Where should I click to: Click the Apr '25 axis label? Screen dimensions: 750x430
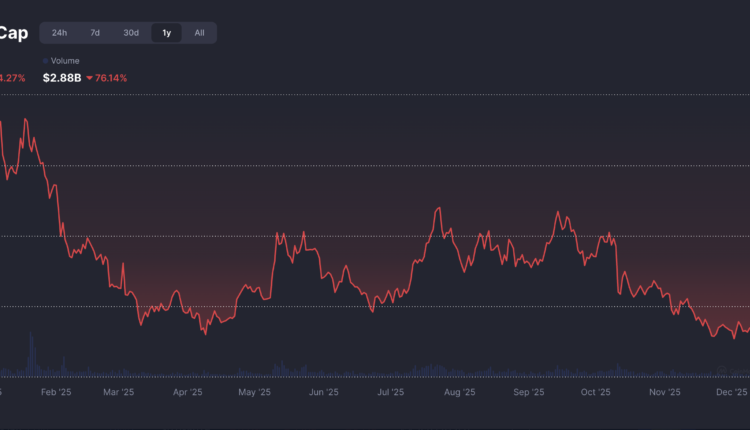[187, 393]
